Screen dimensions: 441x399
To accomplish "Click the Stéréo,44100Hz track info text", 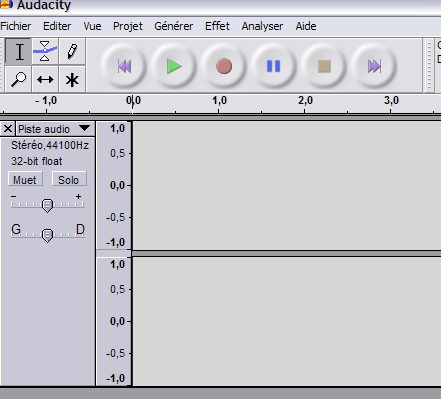I will point(50,145).
